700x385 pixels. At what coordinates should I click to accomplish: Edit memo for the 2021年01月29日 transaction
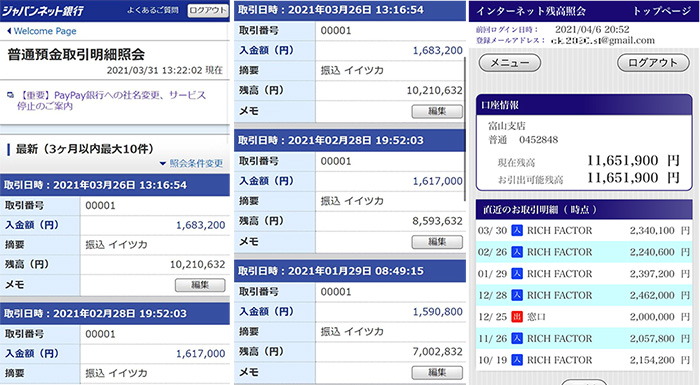(437, 372)
